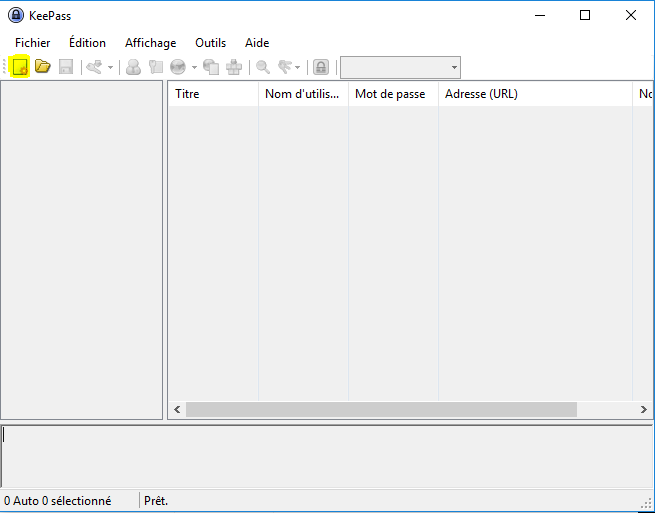Sort by Nom d'utilis... column header

click(303, 94)
